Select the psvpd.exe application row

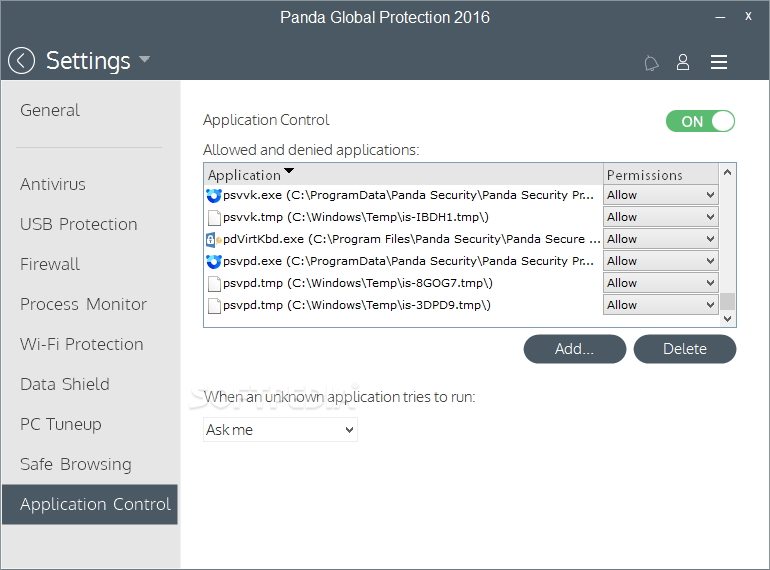point(403,261)
